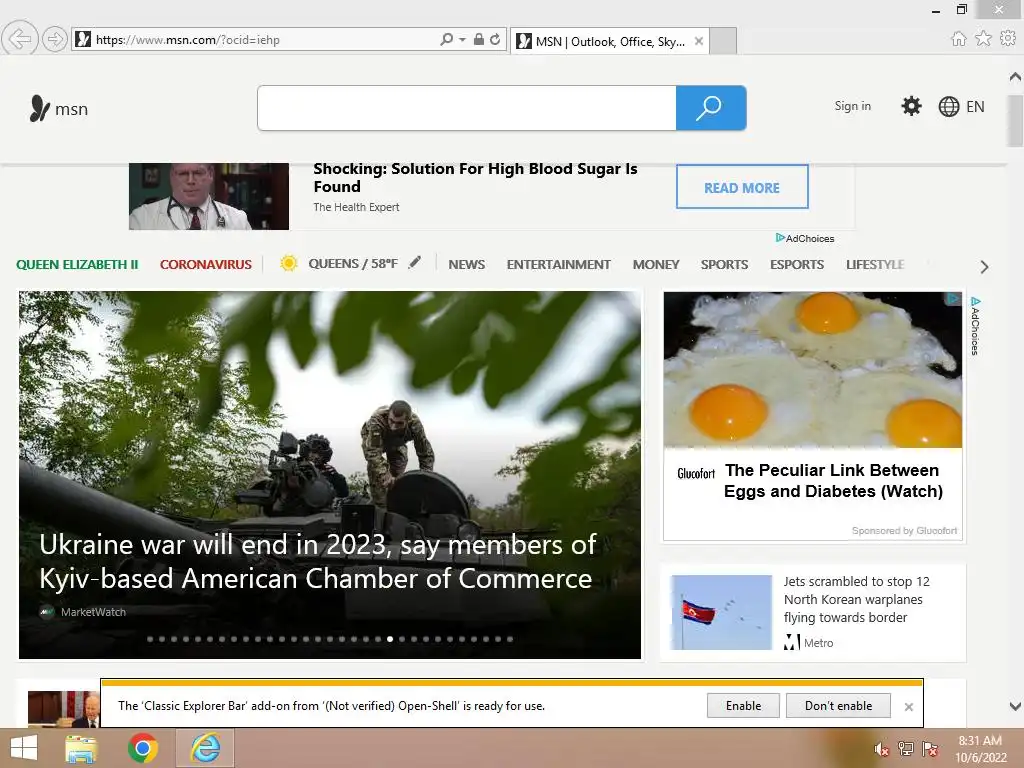The height and width of the screenshot is (768, 1024).
Task: Click Internet Explorer taskbar icon
Action: coord(205,748)
